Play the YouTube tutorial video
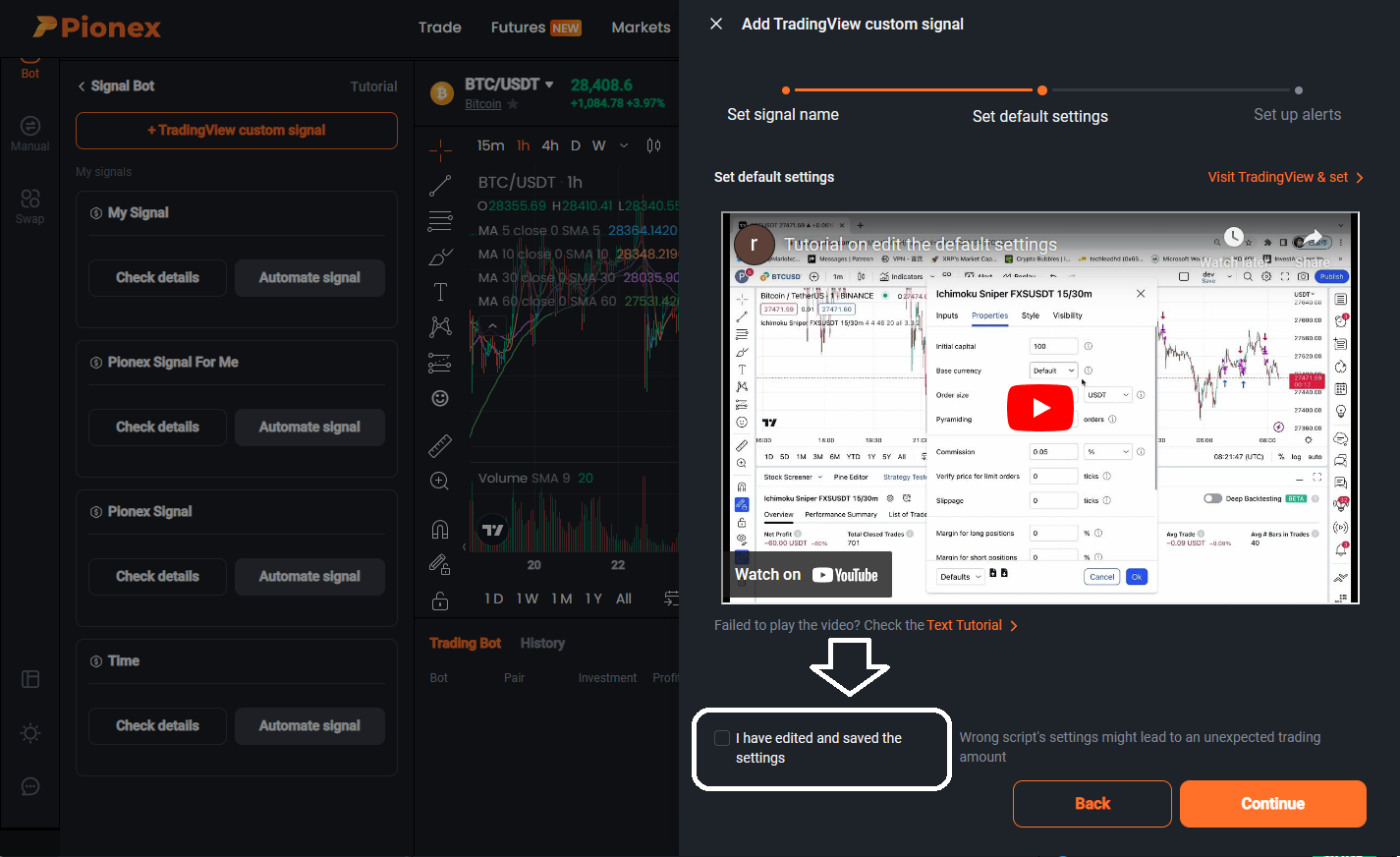 (x=1040, y=408)
